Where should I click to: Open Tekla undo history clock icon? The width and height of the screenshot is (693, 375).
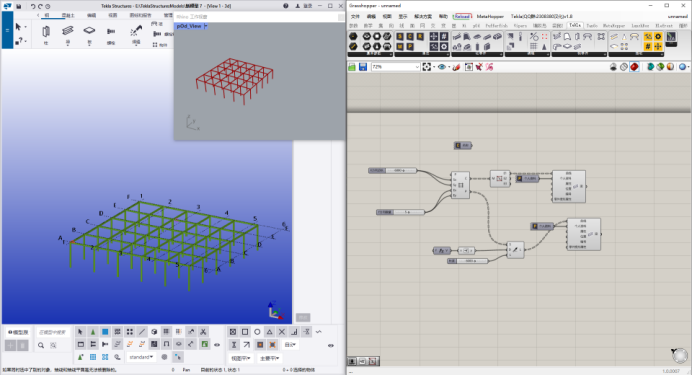48,6
